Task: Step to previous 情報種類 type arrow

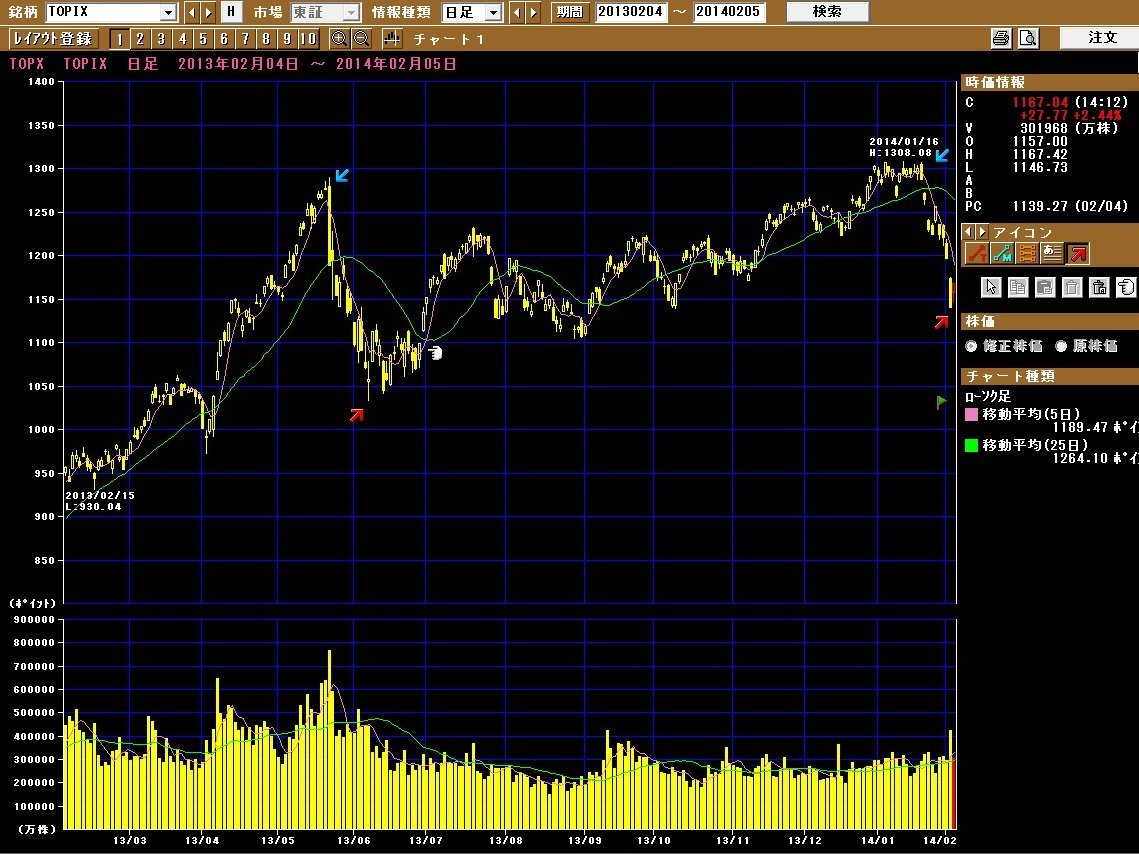Action: 517,12
